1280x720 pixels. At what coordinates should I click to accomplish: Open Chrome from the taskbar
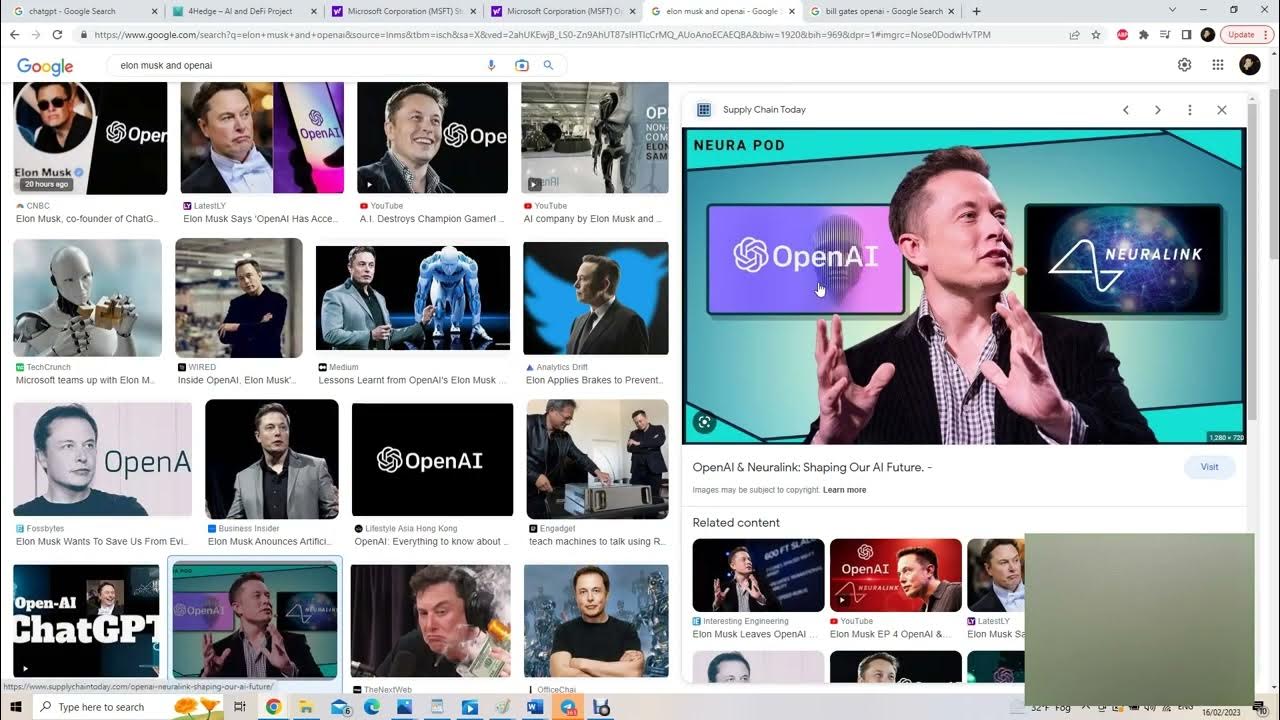click(273, 707)
